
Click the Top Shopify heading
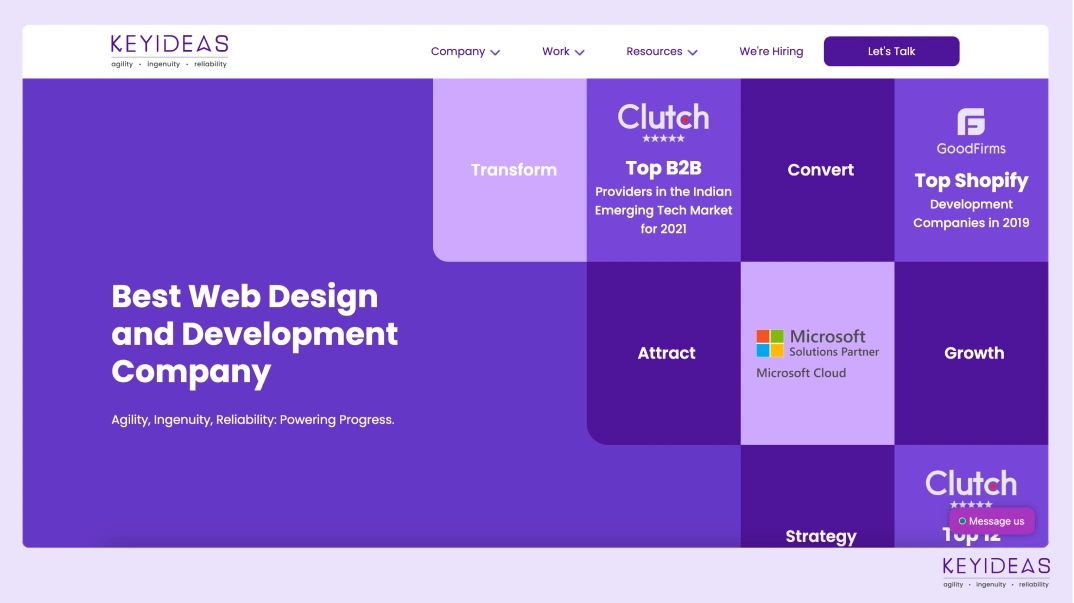pos(971,180)
